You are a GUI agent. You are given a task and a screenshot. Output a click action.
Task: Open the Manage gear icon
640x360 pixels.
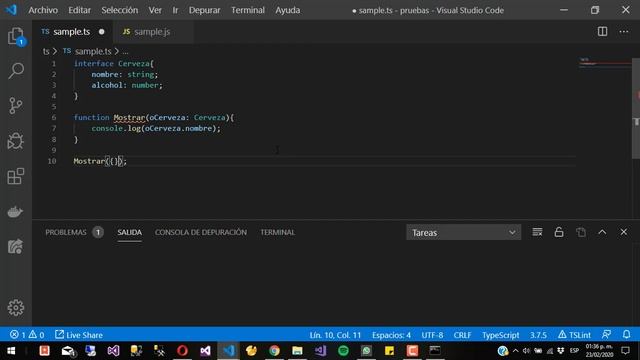pos(16,307)
